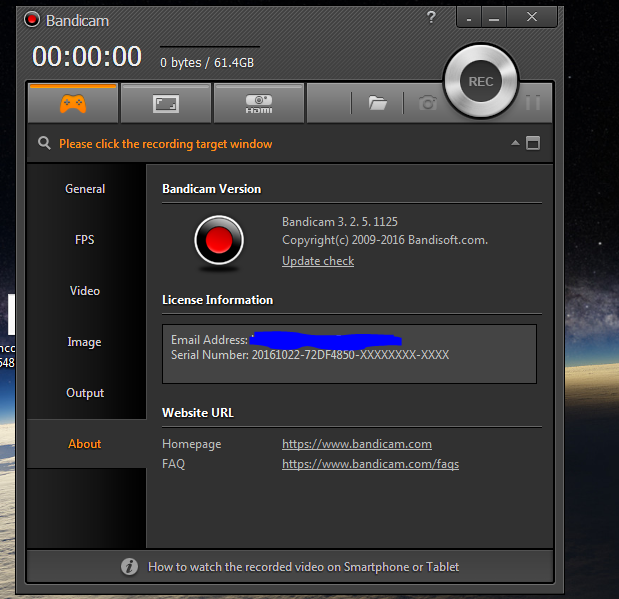Open the bandicam.com/faqs FAQ link
The width and height of the screenshot is (619, 599).
tap(370, 464)
